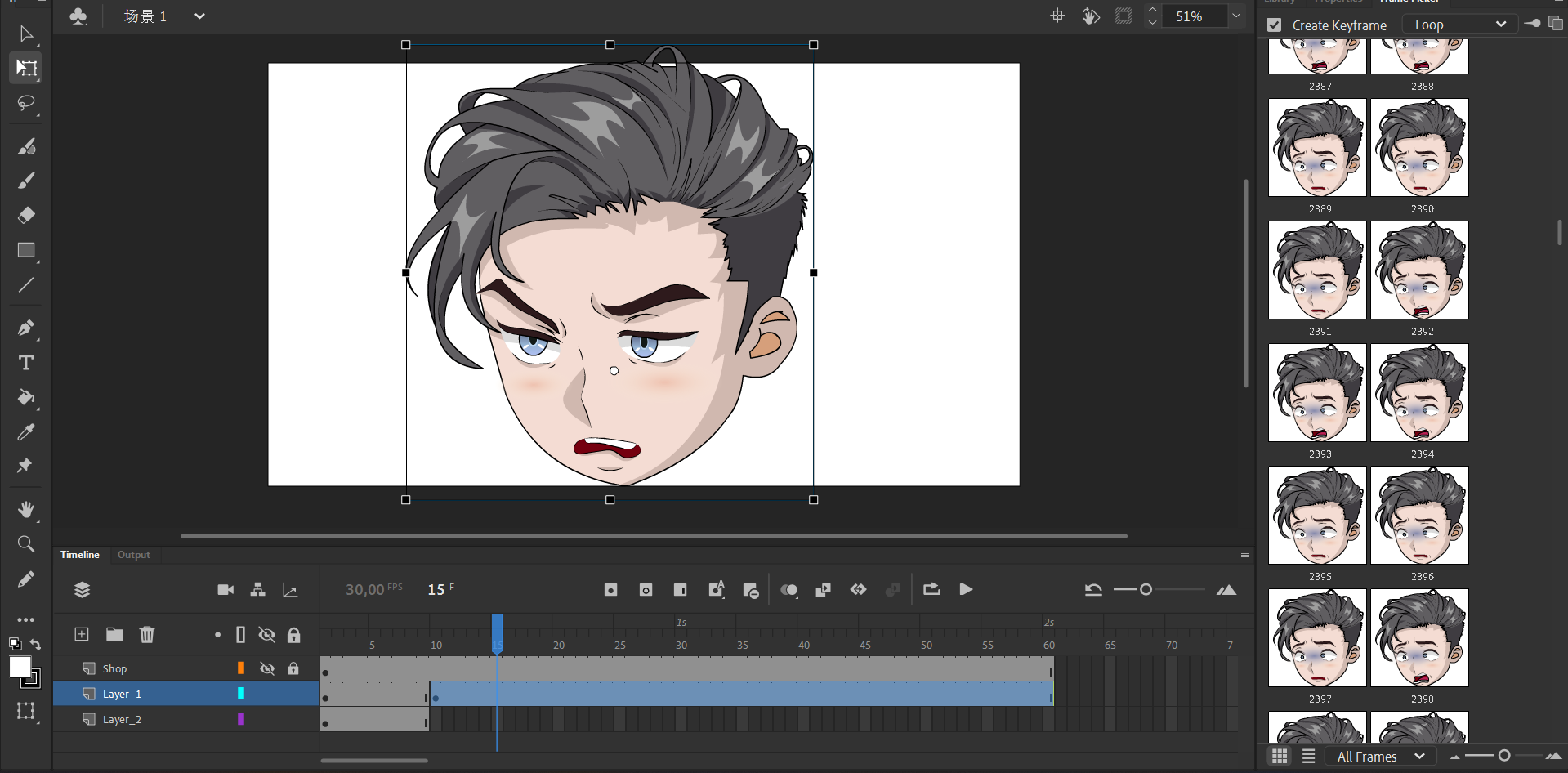The height and width of the screenshot is (773, 1568).
Task: Unlock the Shop layer
Action: point(293,668)
